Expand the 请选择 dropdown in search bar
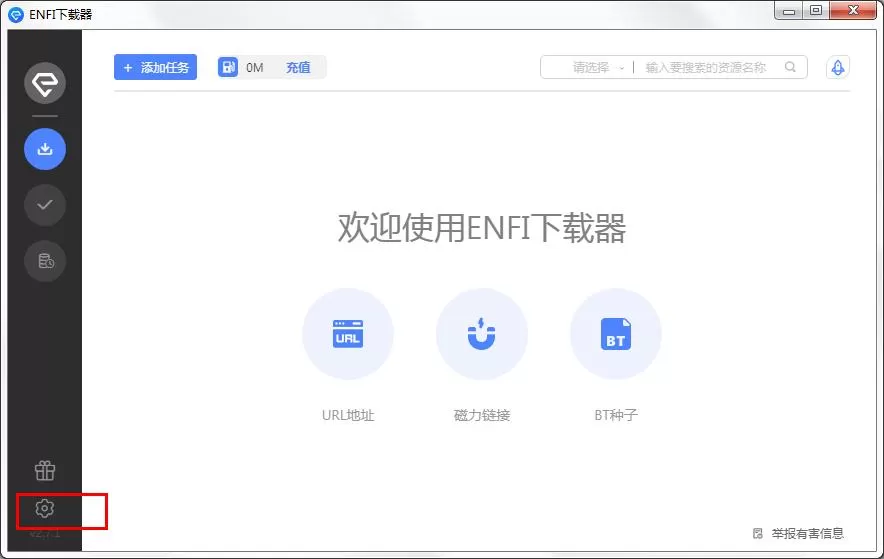The height and width of the screenshot is (559, 884). click(598, 68)
